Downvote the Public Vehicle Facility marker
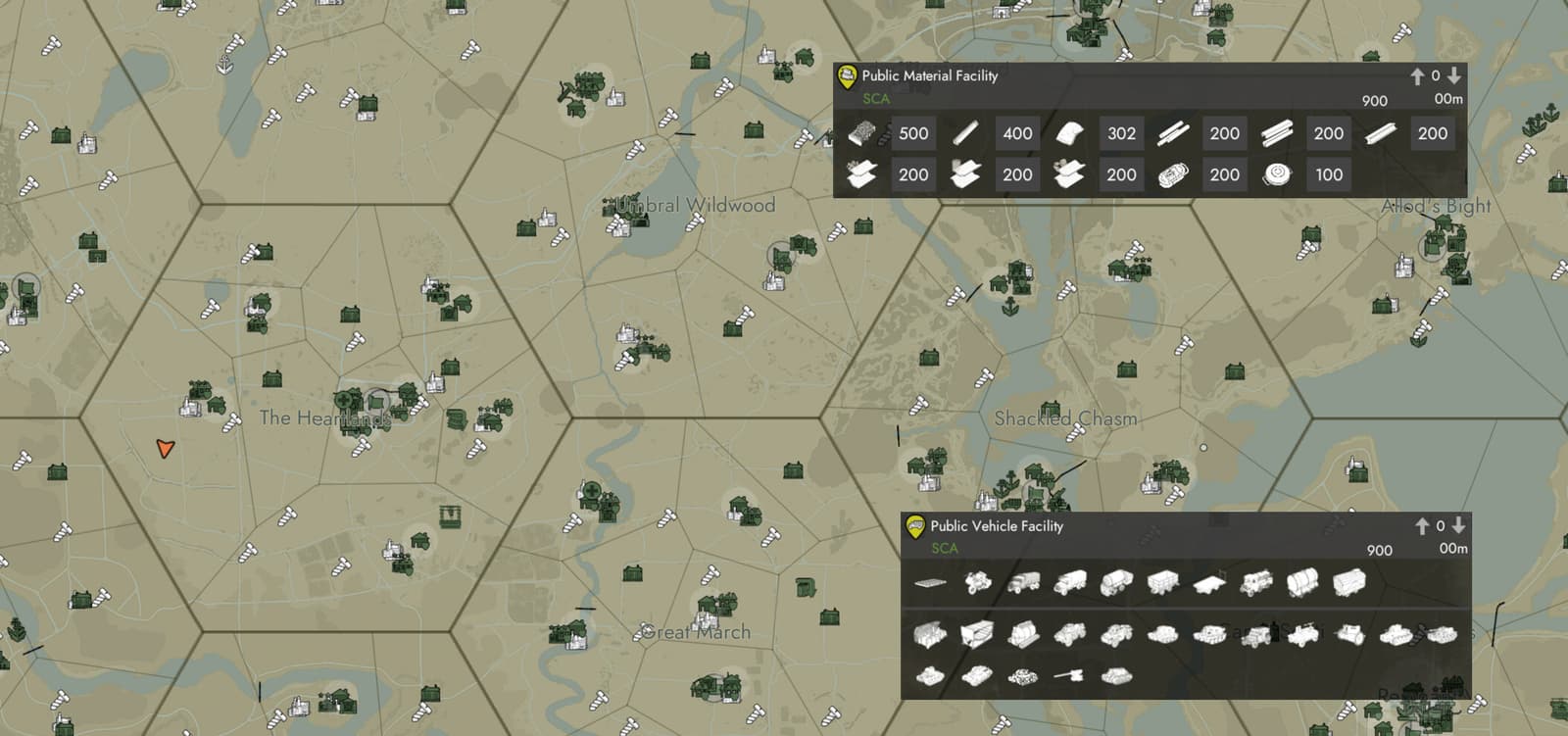The height and width of the screenshot is (736, 1568). click(1458, 526)
